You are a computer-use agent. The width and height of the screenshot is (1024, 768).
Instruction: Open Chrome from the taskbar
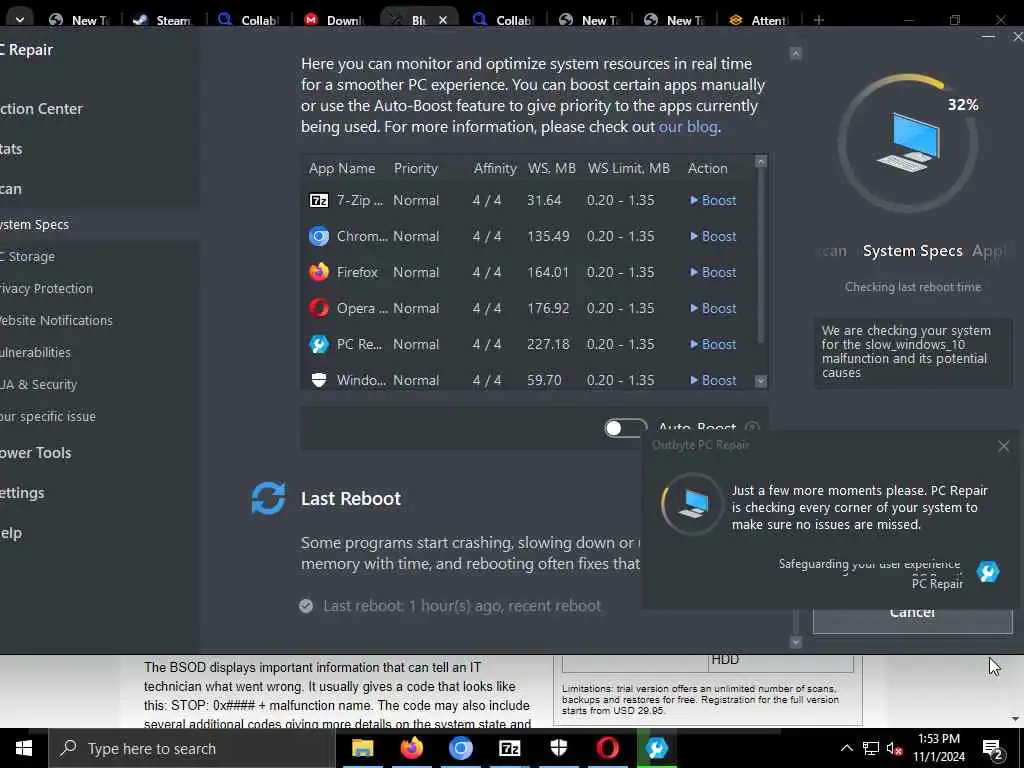pos(460,748)
